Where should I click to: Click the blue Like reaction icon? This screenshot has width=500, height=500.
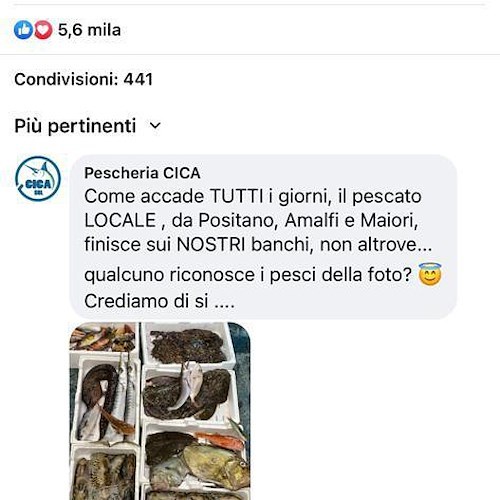tap(23, 30)
